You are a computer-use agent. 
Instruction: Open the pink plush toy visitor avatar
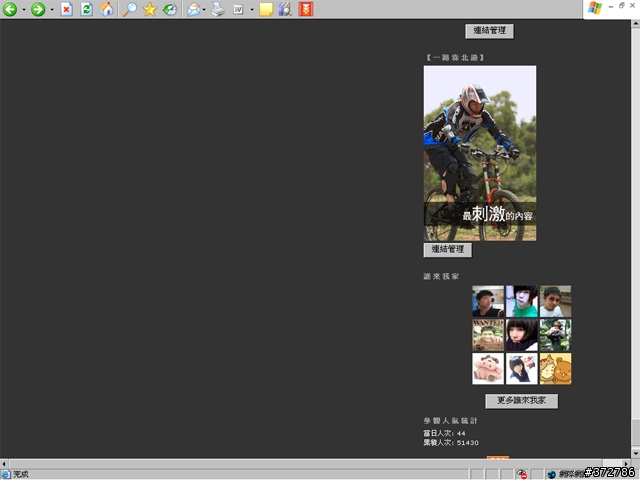coord(488,369)
